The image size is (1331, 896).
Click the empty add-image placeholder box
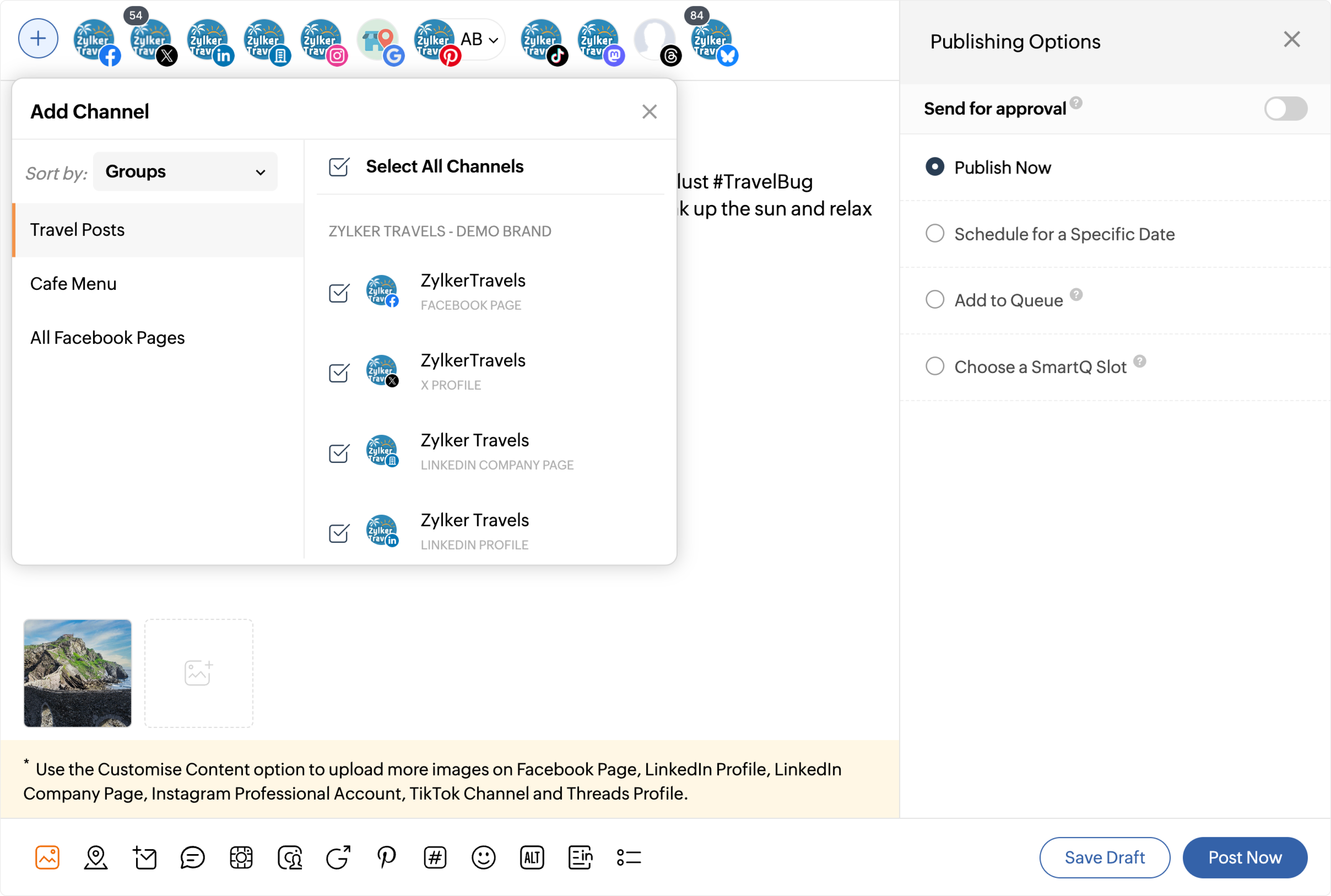coord(198,672)
